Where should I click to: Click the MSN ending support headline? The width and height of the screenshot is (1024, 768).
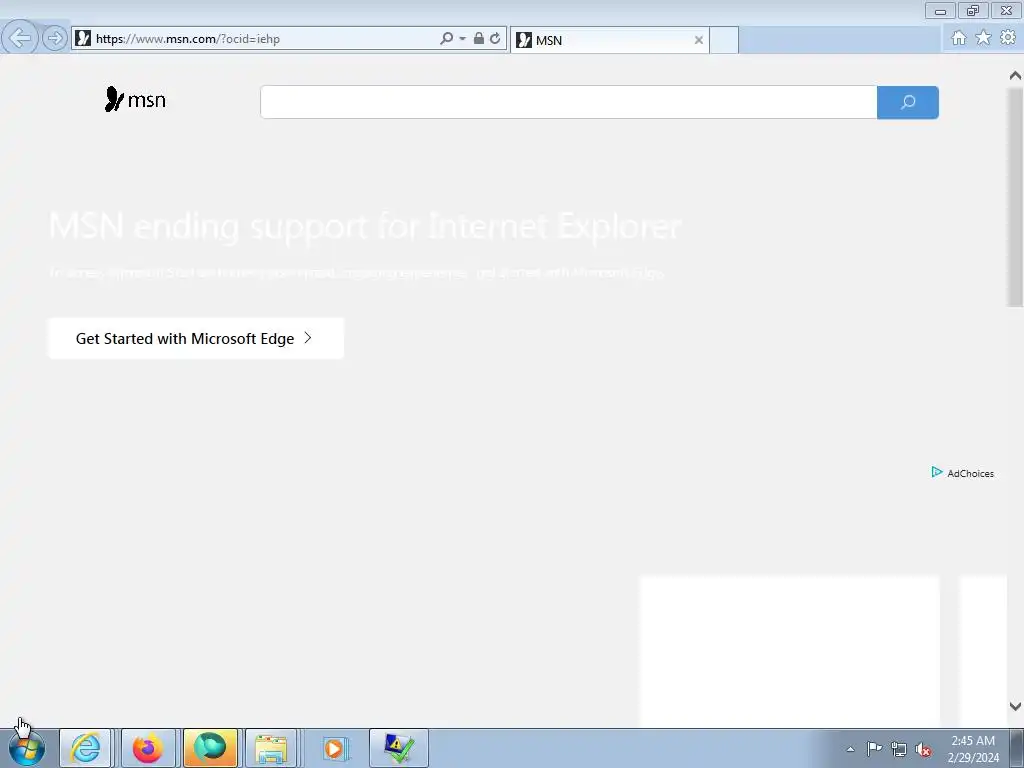[365, 226]
